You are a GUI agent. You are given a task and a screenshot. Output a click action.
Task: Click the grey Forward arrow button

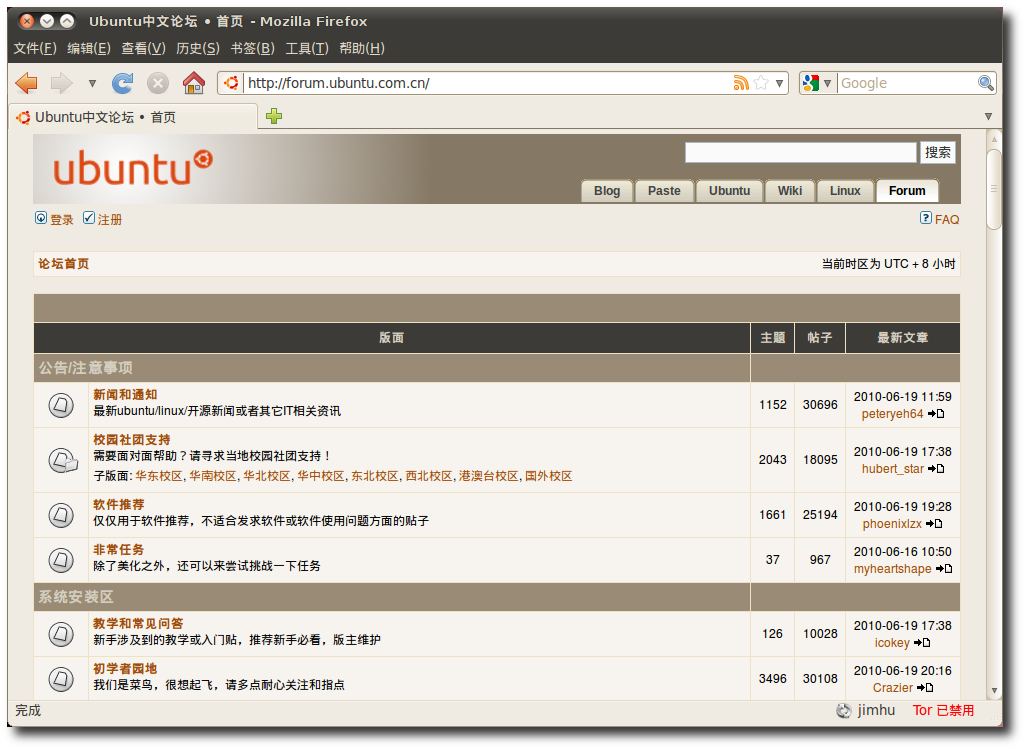pyautogui.click(x=61, y=83)
